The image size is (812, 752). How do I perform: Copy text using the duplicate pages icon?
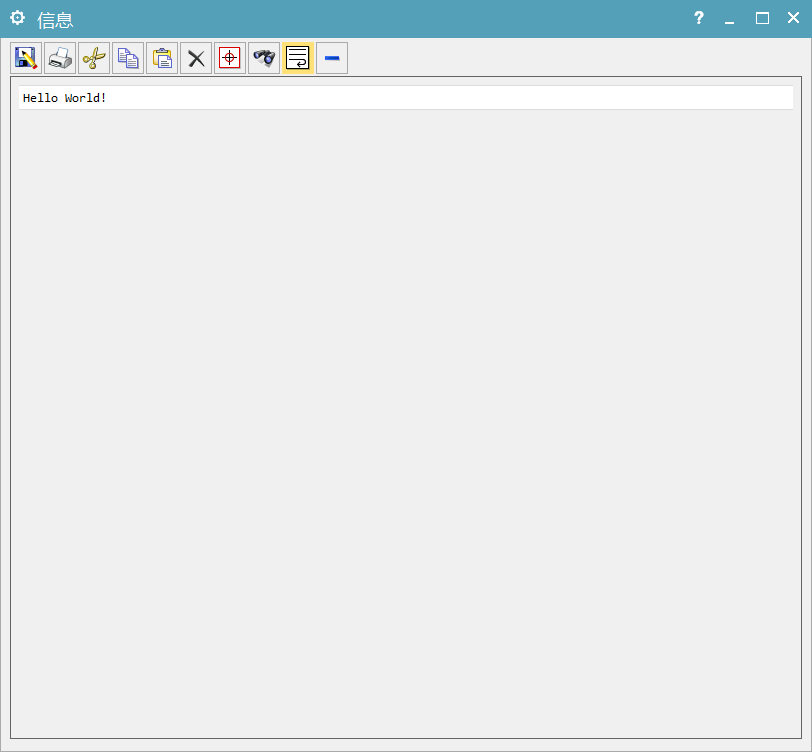point(128,58)
